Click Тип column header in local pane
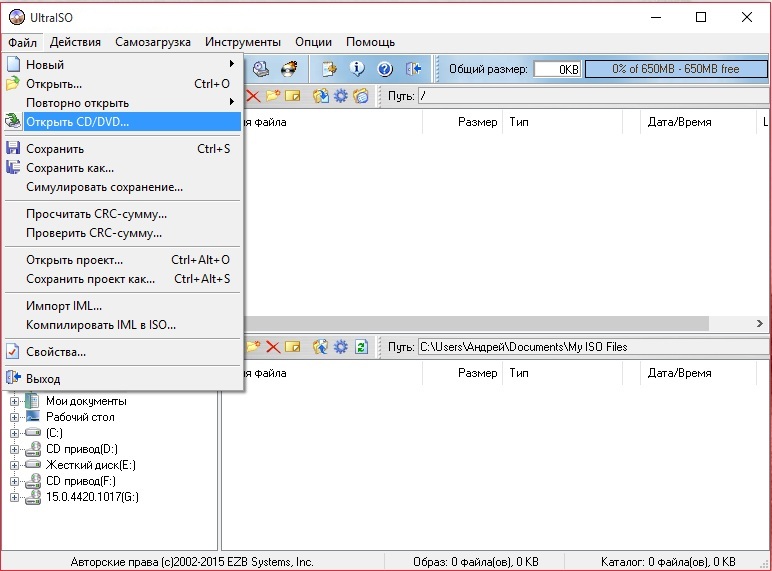 562,373
